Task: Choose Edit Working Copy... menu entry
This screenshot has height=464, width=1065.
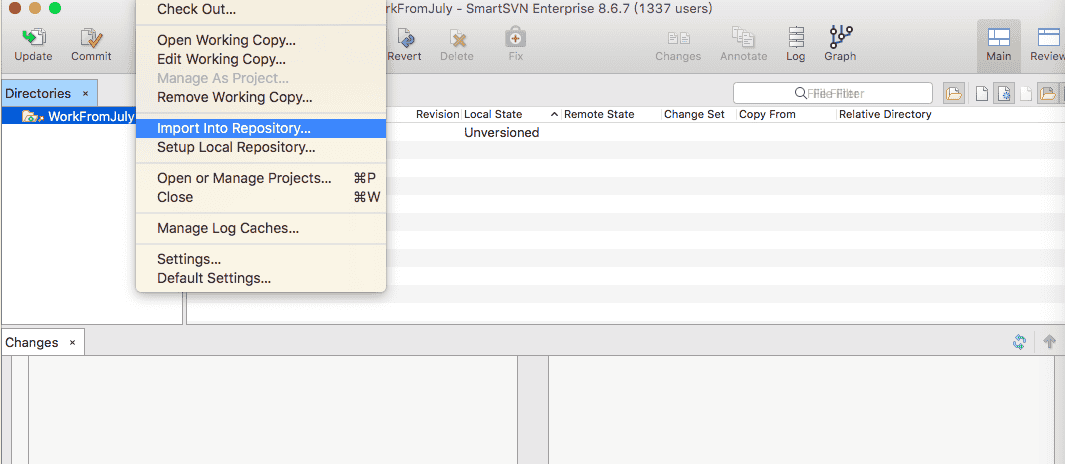Action: [261, 59]
